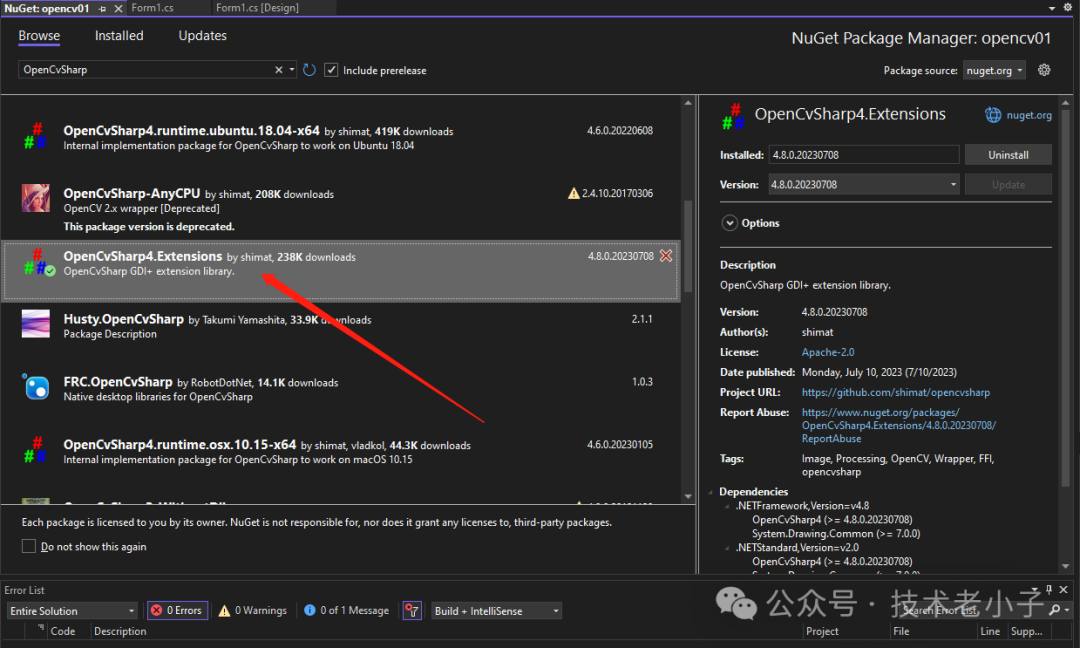This screenshot has width=1080, height=648.
Task: Select OpenCvSharp4.runtime.ubuntu.18.04-x64 package title
Action: point(191,131)
